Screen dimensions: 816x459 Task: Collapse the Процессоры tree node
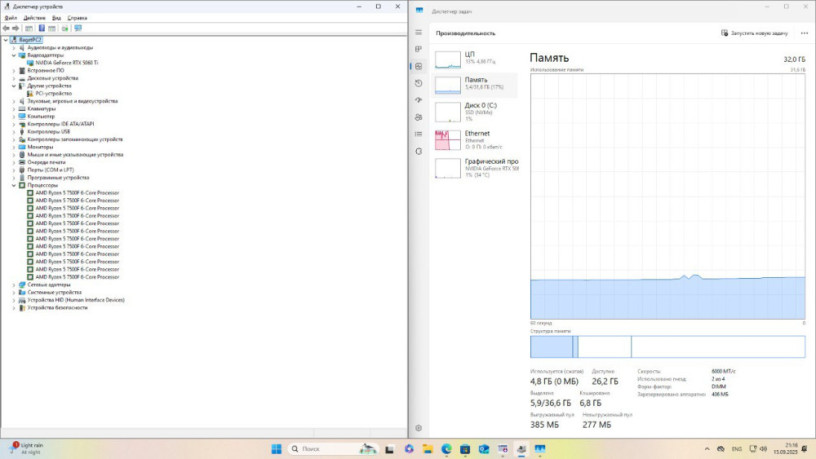tap(14, 185)
